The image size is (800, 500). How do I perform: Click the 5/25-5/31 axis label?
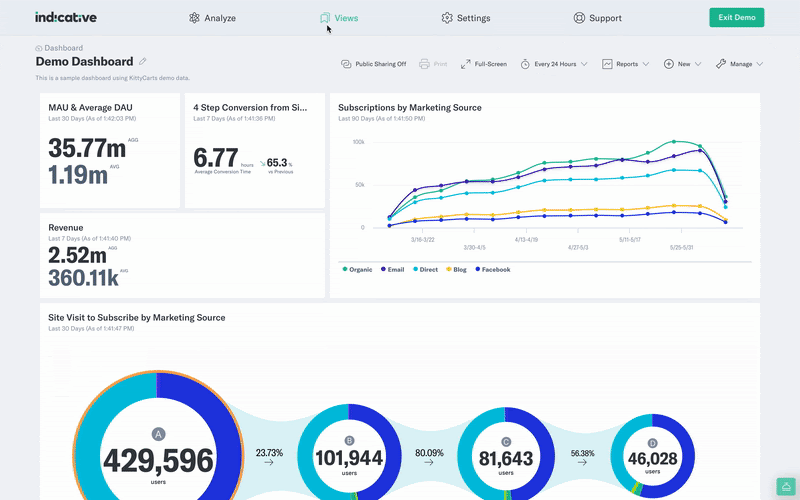pyautogui.click(x=682, y=247)
